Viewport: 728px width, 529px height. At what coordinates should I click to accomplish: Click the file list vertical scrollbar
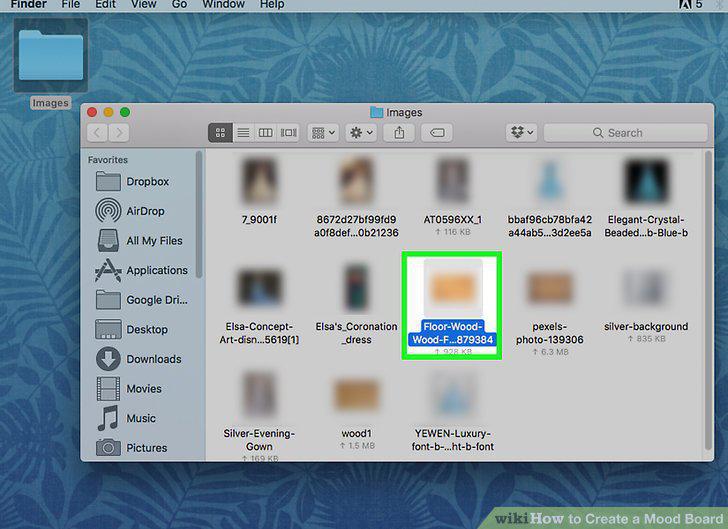click(708, 300)
